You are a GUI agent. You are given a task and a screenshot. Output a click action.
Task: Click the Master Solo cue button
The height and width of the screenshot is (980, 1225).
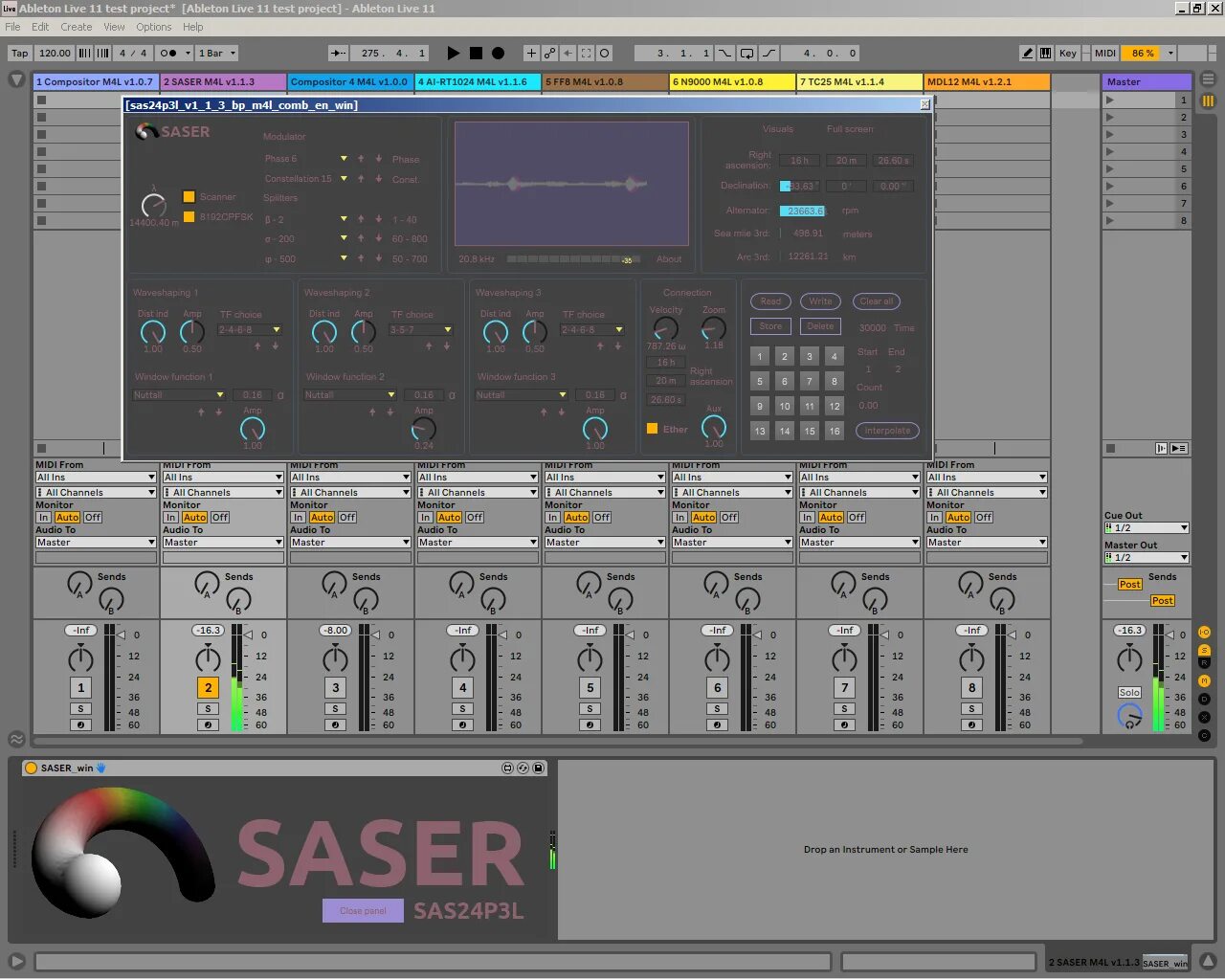coord(1129,693)
